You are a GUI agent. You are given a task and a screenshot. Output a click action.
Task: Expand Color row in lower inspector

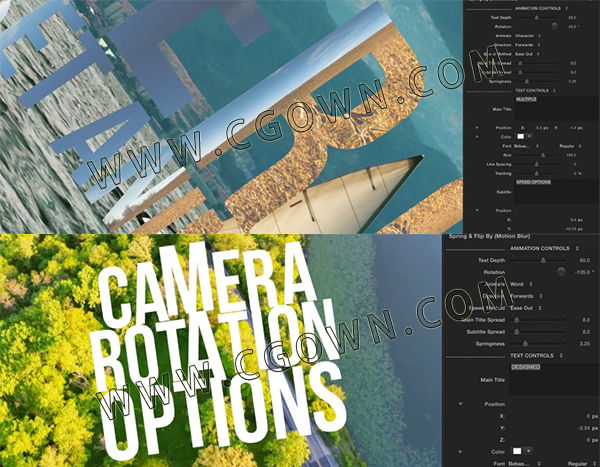click(460, 451)
